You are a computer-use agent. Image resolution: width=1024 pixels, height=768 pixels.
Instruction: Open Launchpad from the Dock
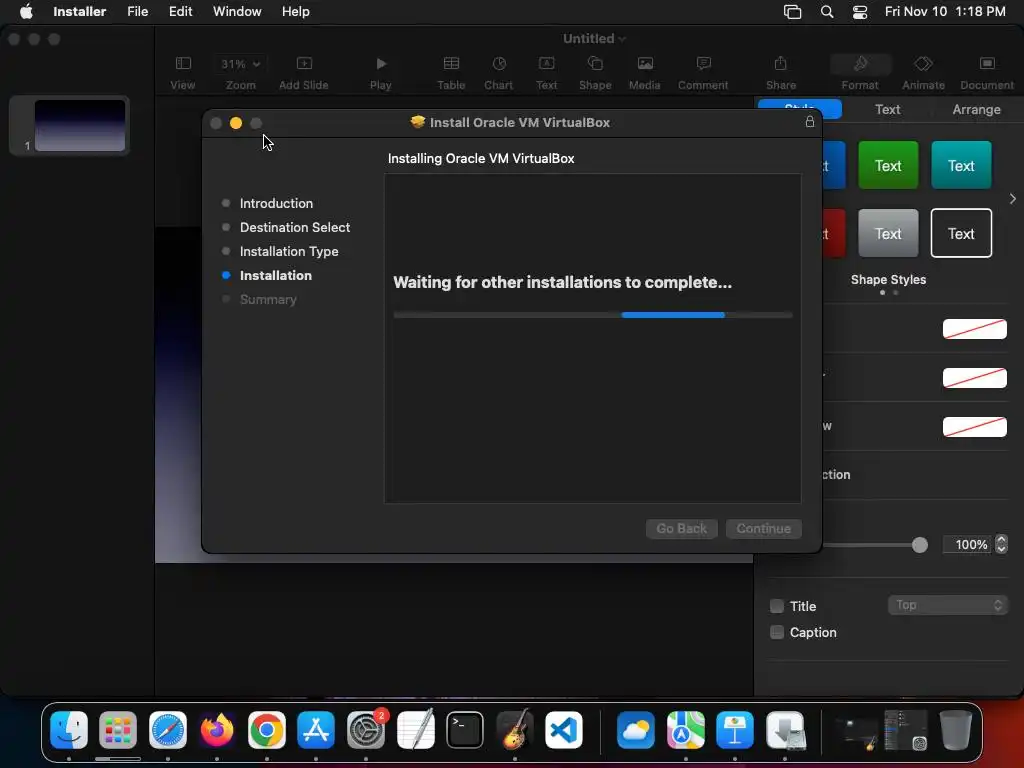[x=118, y=730]
